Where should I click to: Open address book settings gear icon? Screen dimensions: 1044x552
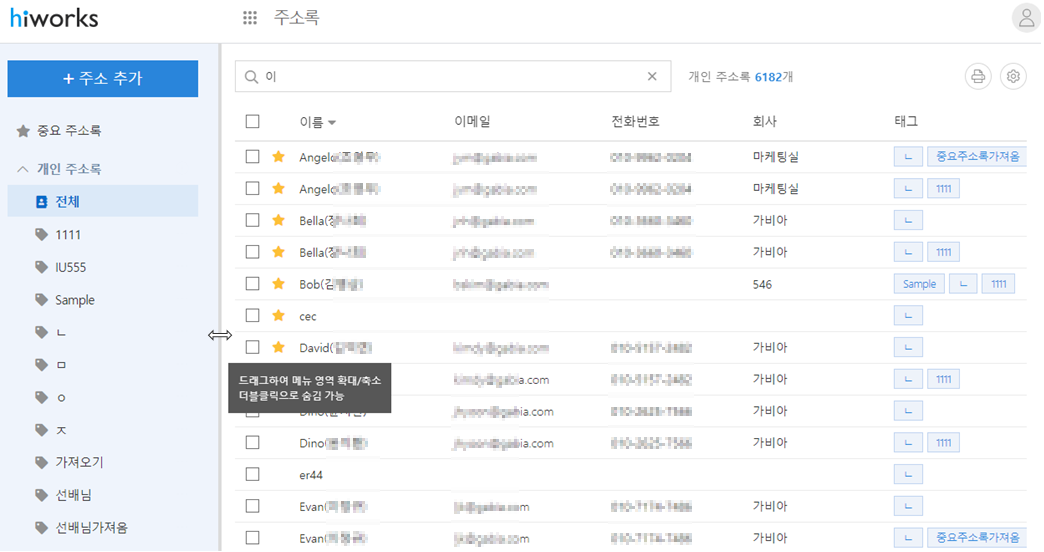[1013, 76]
